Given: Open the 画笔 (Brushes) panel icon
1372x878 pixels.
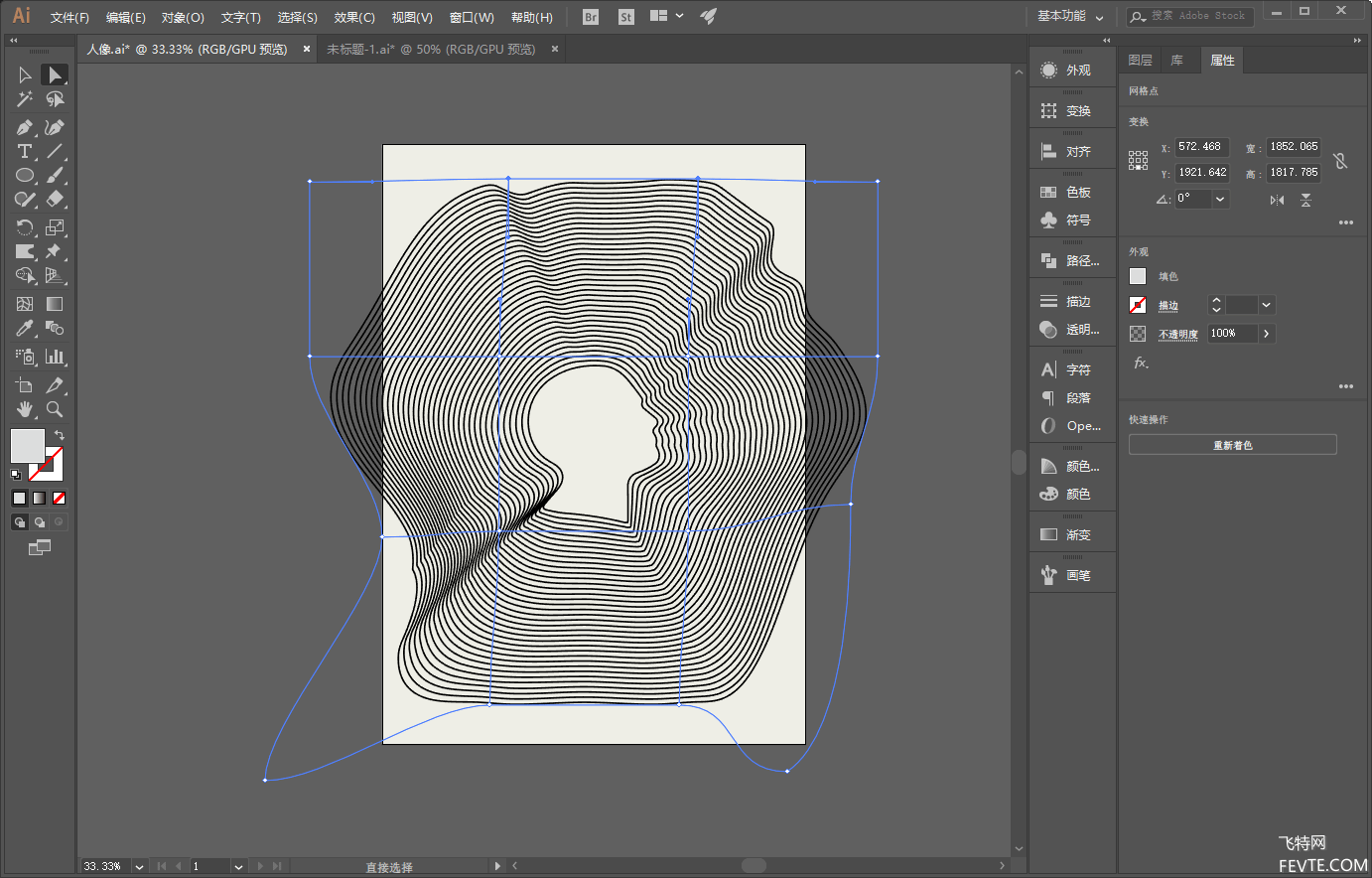Looking at the screenshot, I should 1072,575.
